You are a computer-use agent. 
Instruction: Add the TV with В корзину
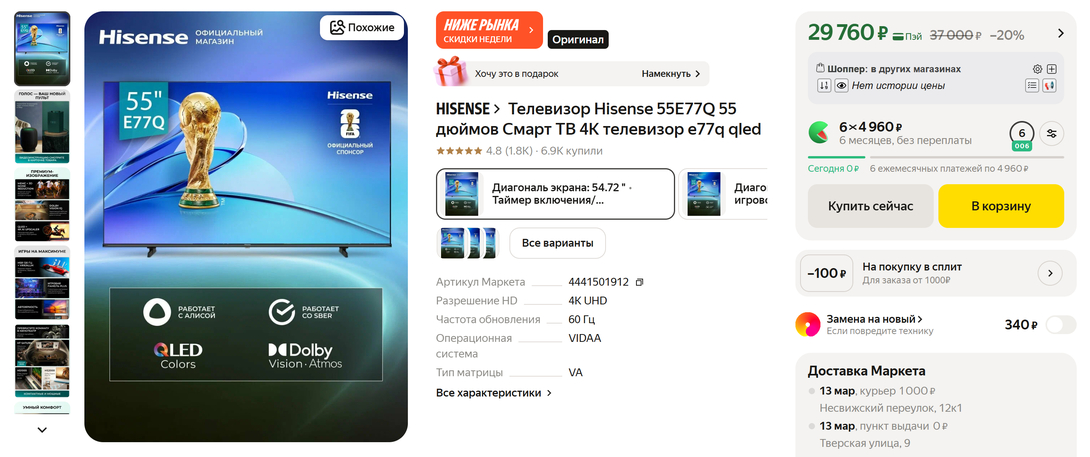click(1001, 206)
